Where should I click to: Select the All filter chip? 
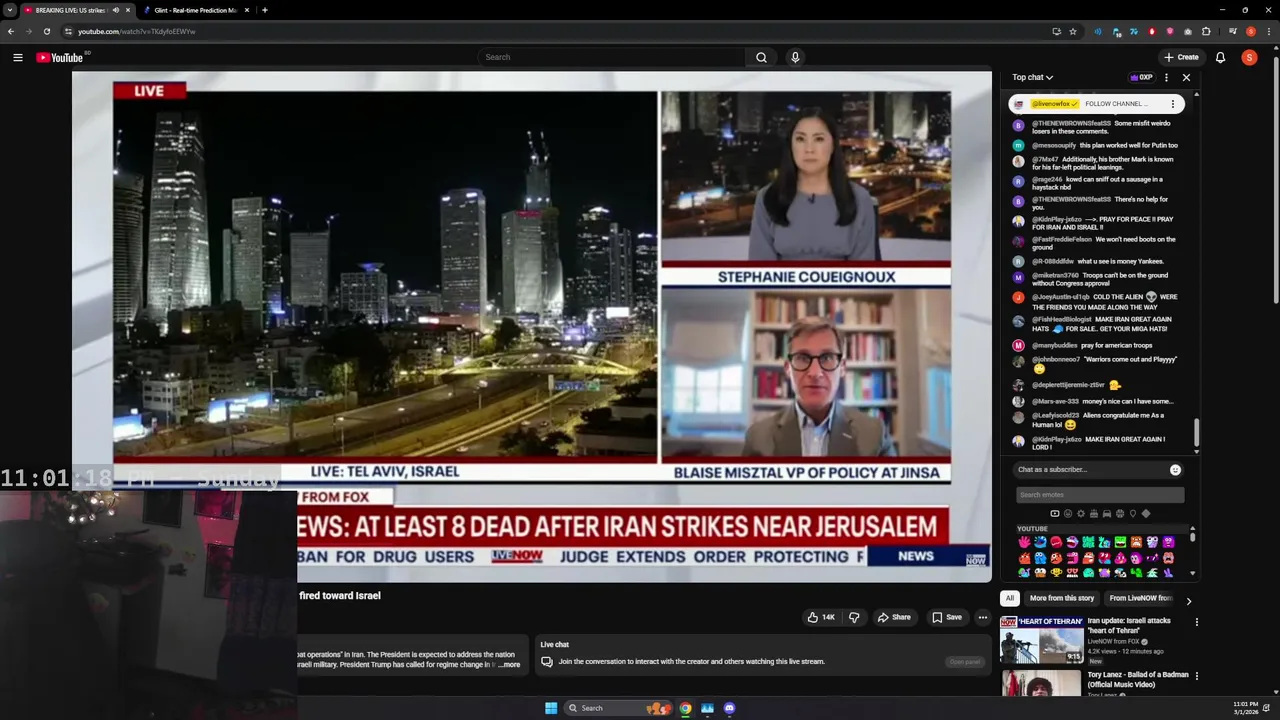click(x=1010, y=598)
